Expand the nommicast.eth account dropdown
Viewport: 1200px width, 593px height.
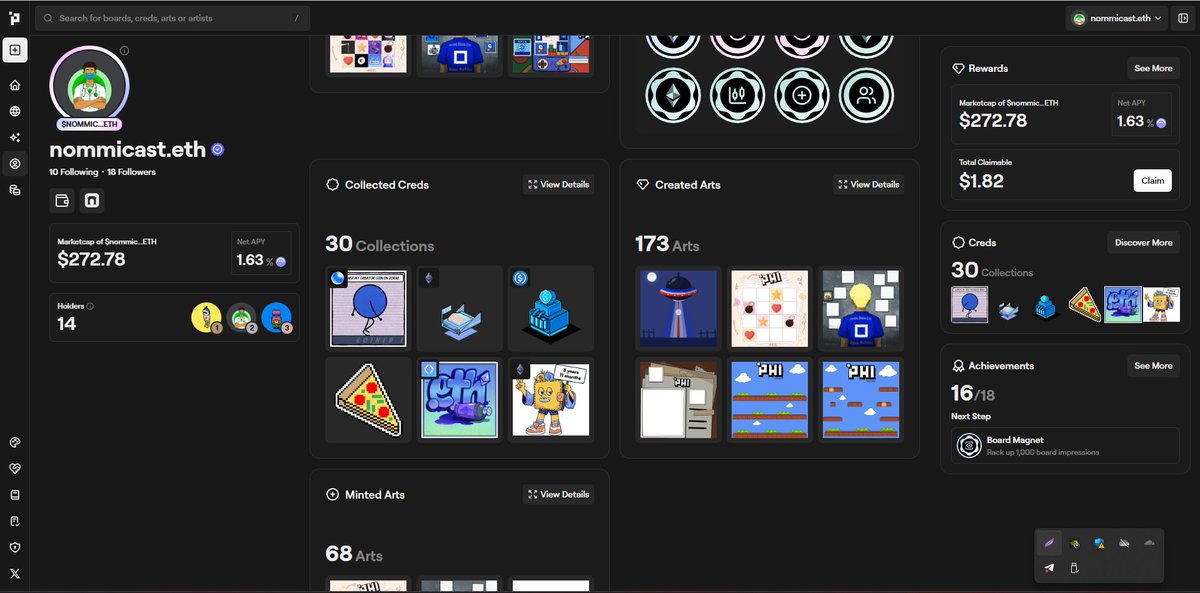pyautogui.click(x=1115, y=16)
